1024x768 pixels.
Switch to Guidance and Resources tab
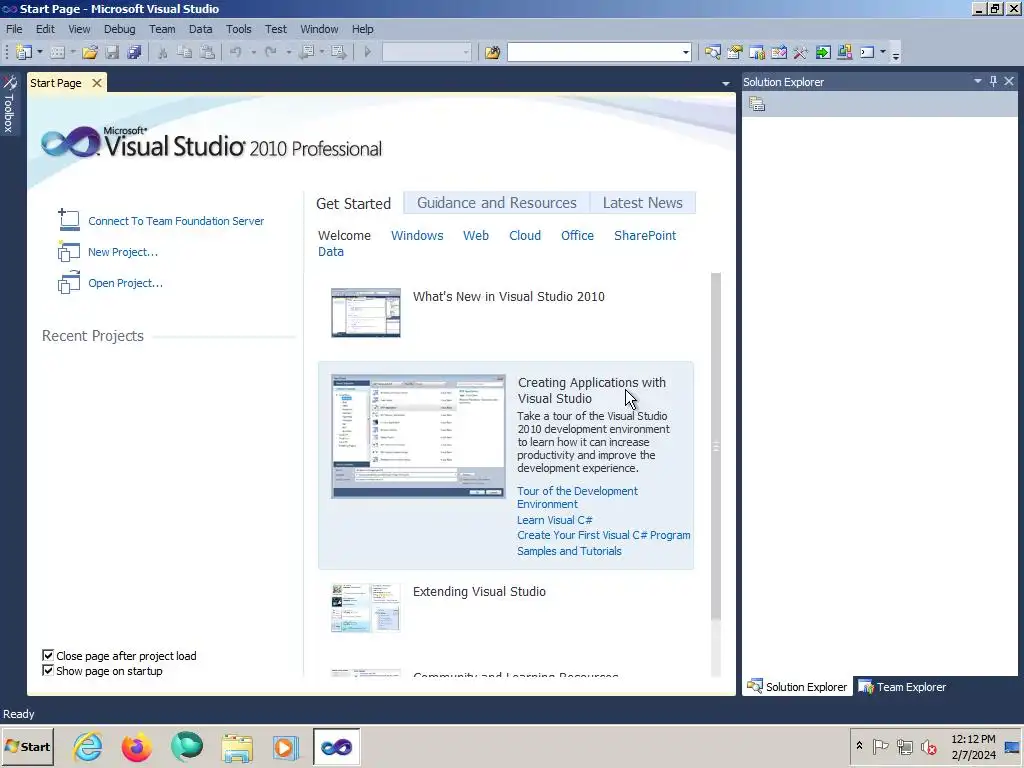(x=496, y=203)
